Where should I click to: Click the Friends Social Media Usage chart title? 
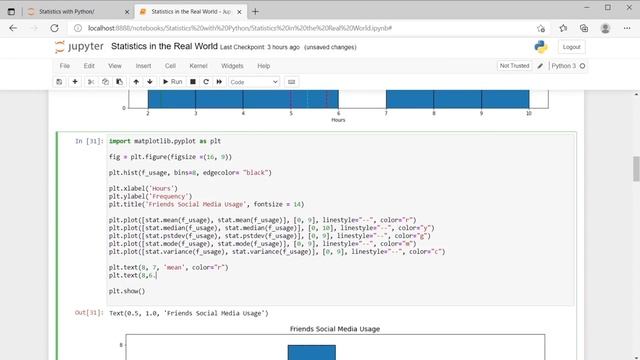[x=335, y=329]
